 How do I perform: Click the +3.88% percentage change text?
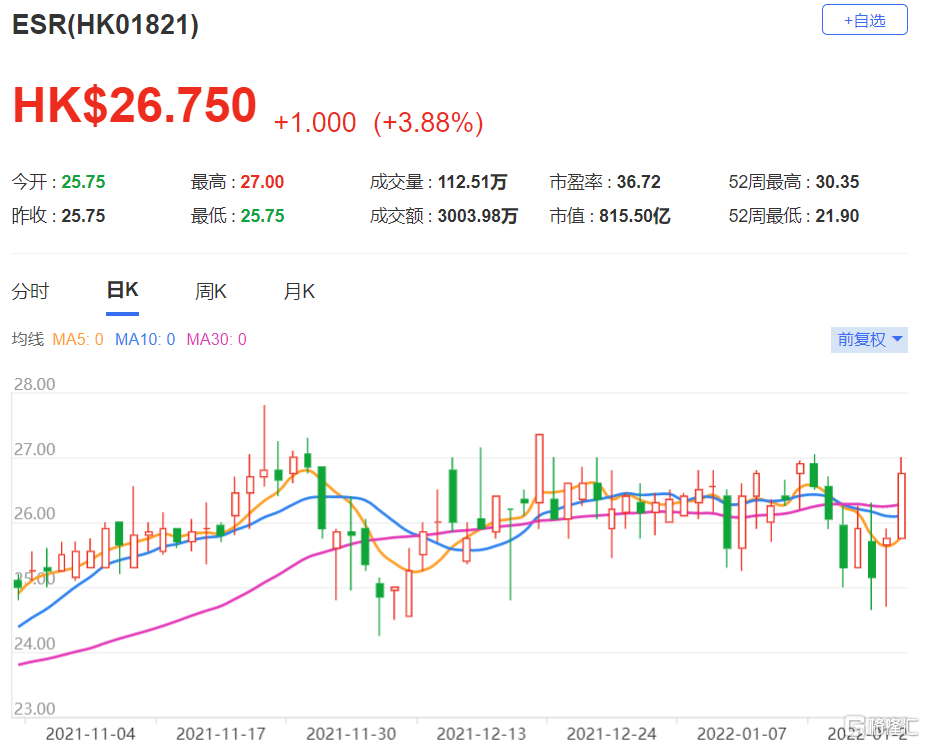428,123
